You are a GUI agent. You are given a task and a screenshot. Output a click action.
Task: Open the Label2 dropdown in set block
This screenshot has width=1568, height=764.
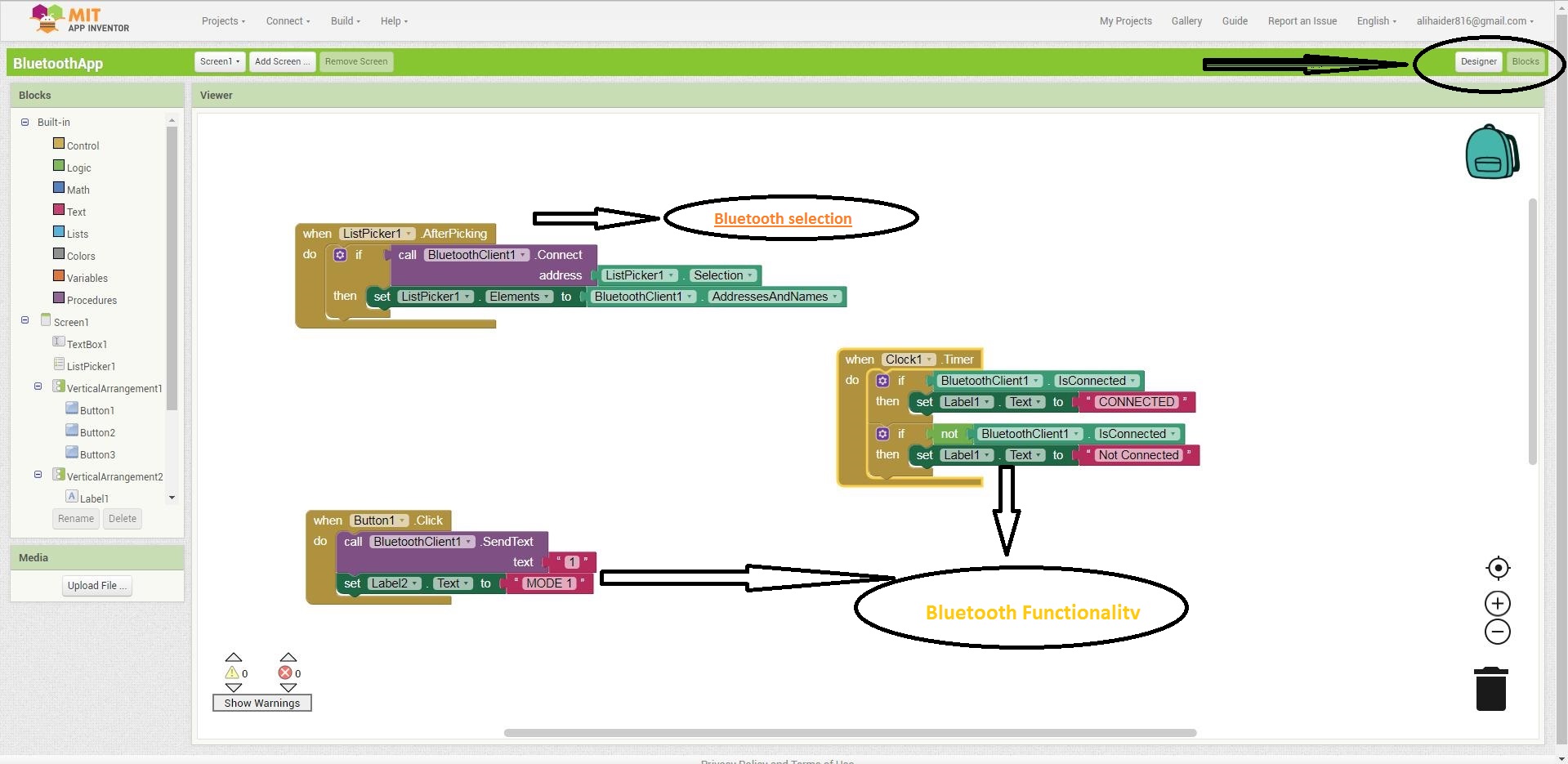(x=395, y=583)
